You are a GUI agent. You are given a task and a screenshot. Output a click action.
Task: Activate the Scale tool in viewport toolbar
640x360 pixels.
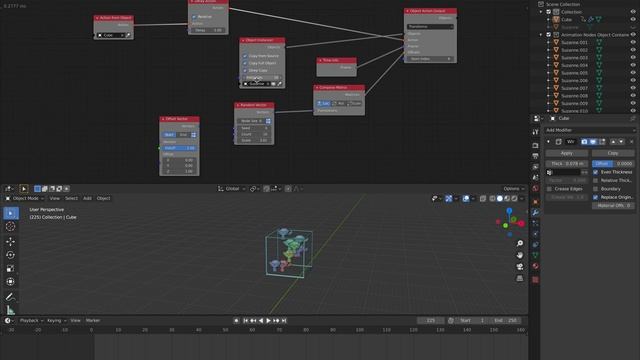click(11, 269)
